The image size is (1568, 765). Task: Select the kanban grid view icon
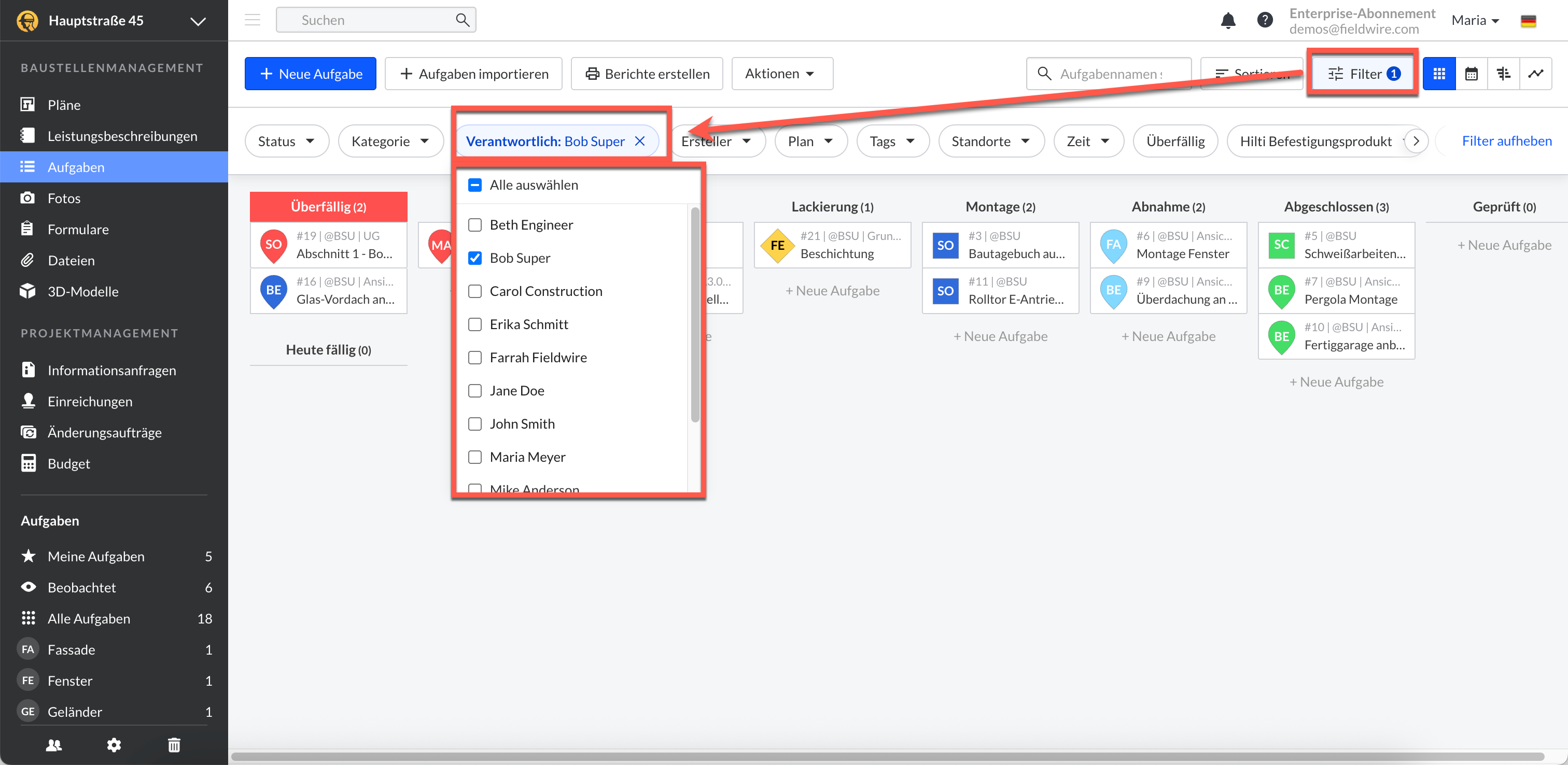1439,74
